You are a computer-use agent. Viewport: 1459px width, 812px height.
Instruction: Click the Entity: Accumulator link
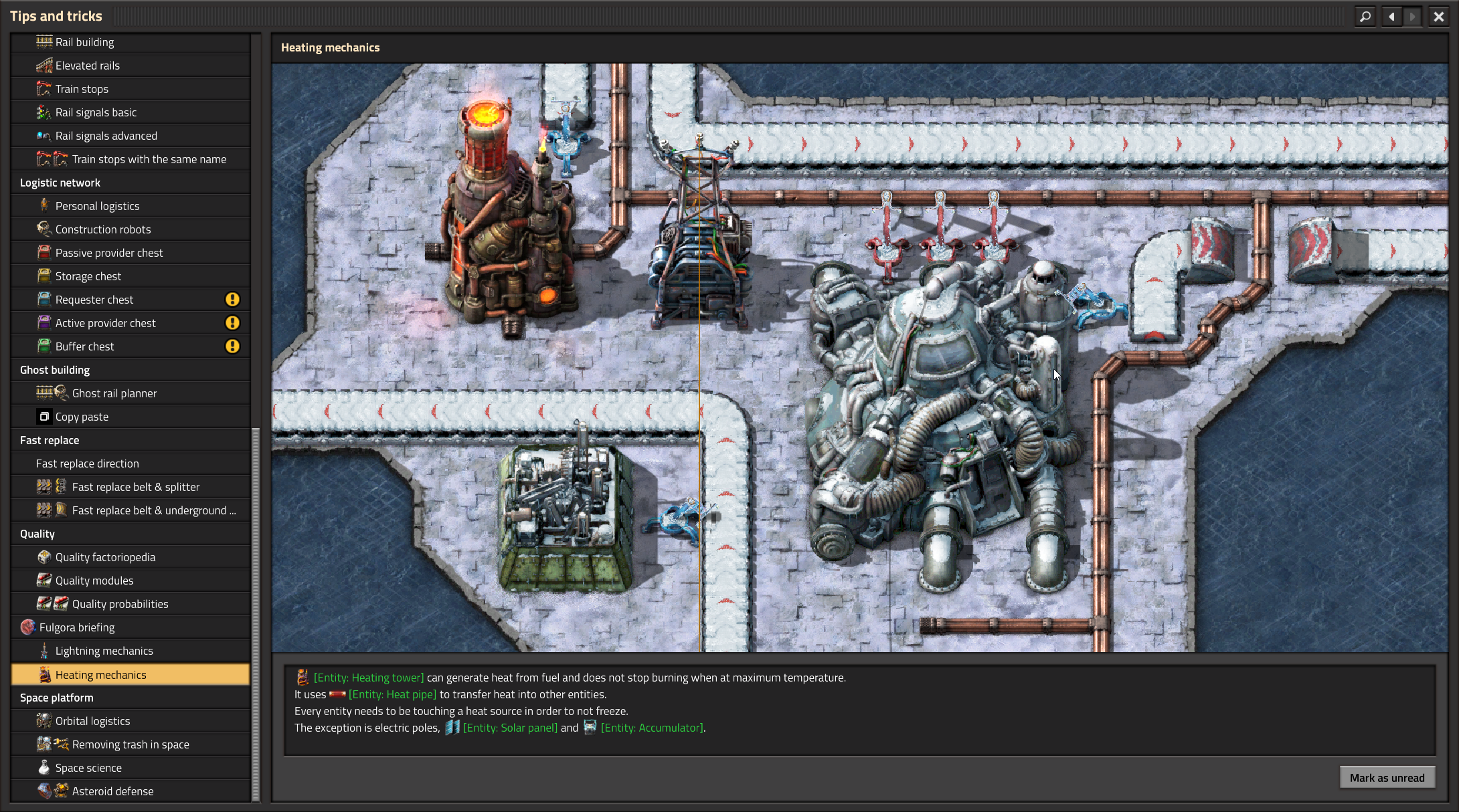pyautogui.click(x=652, y=728)
